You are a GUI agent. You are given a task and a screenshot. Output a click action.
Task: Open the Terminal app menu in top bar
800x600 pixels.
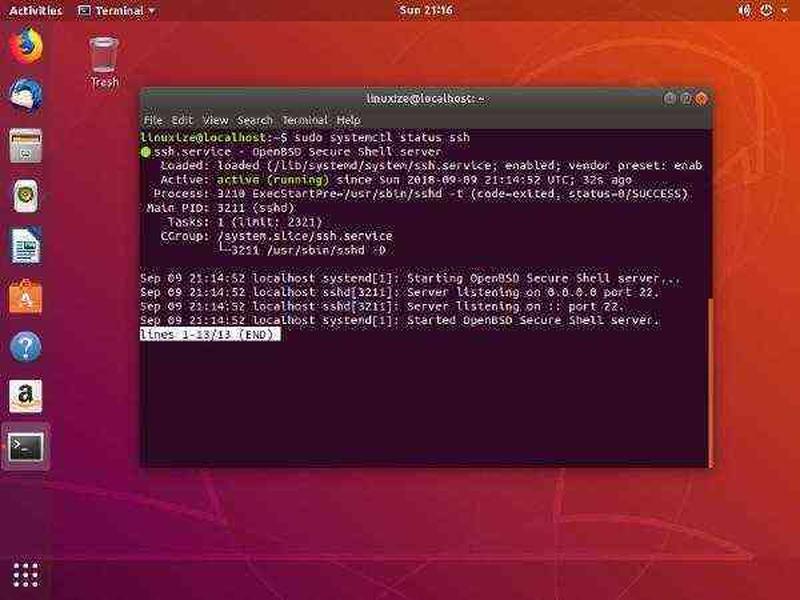tap(116, 11)
